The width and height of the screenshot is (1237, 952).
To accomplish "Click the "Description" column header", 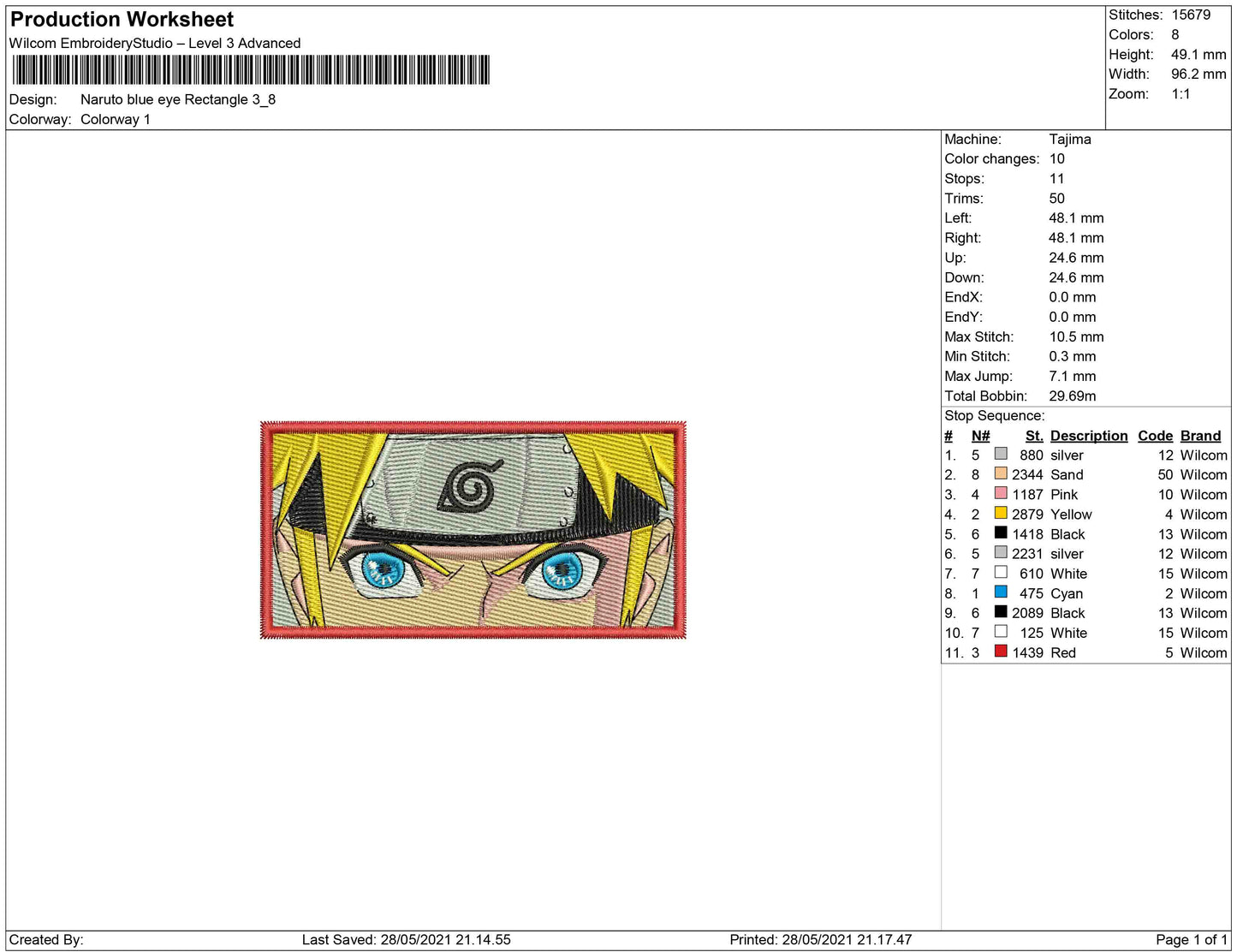I will [1089, 436].
